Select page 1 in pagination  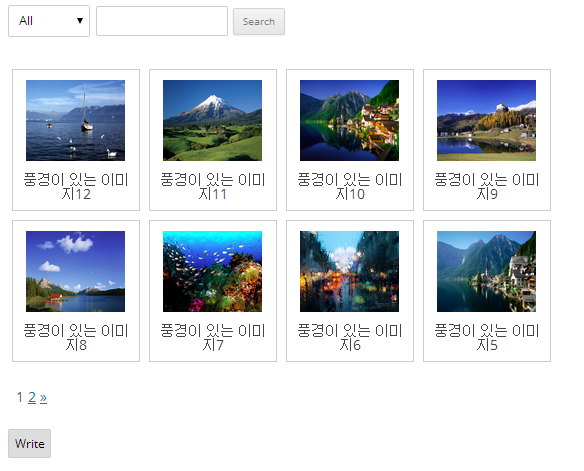tap(20, 397)
